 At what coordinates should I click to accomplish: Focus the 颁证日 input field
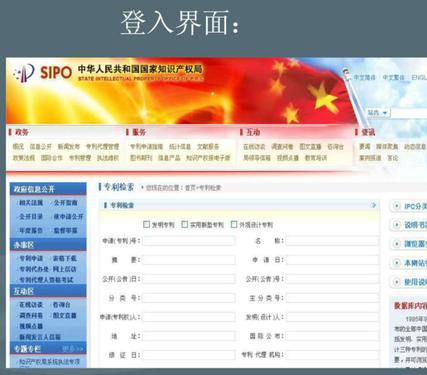(189, 355)
